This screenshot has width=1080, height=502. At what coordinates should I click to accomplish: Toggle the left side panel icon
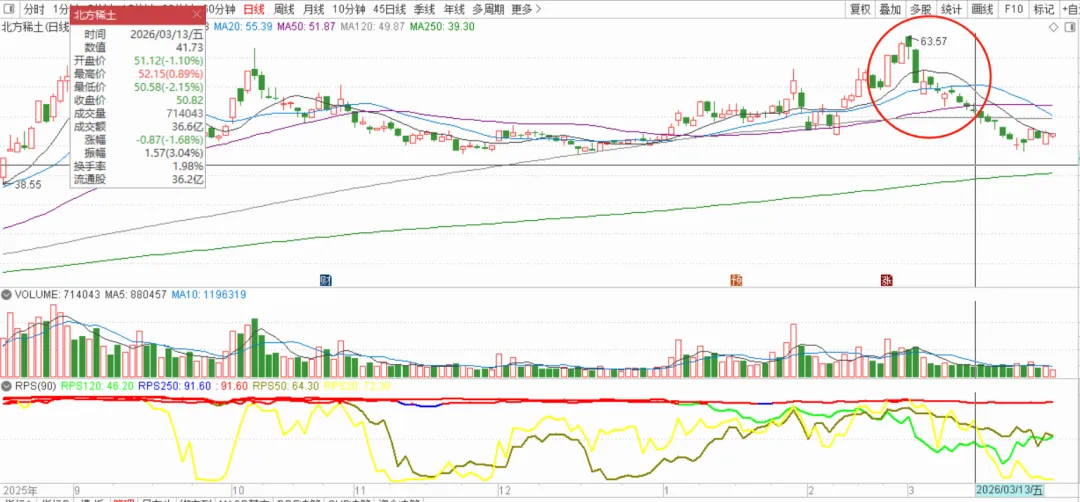8,9
